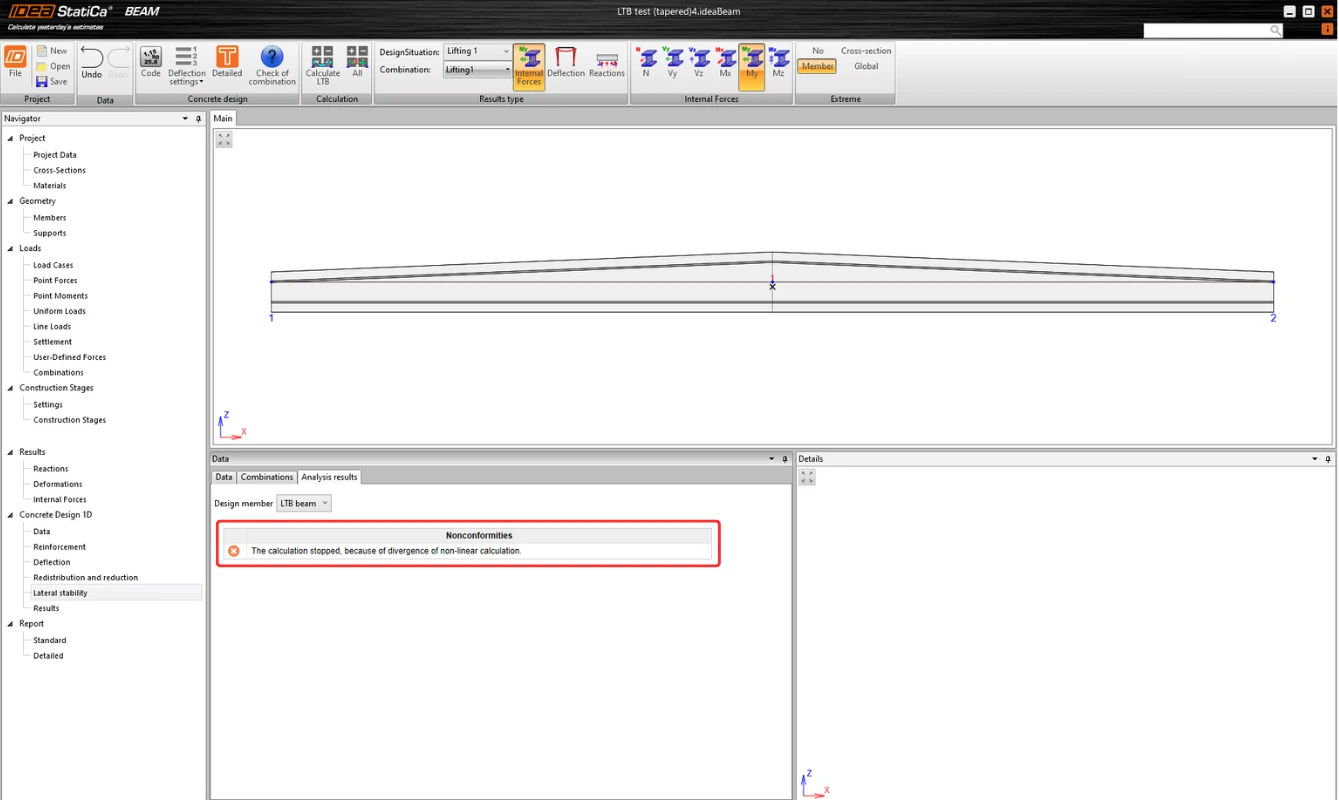
Task: Toggle the Member extreme option
Action: pos(817,66)
